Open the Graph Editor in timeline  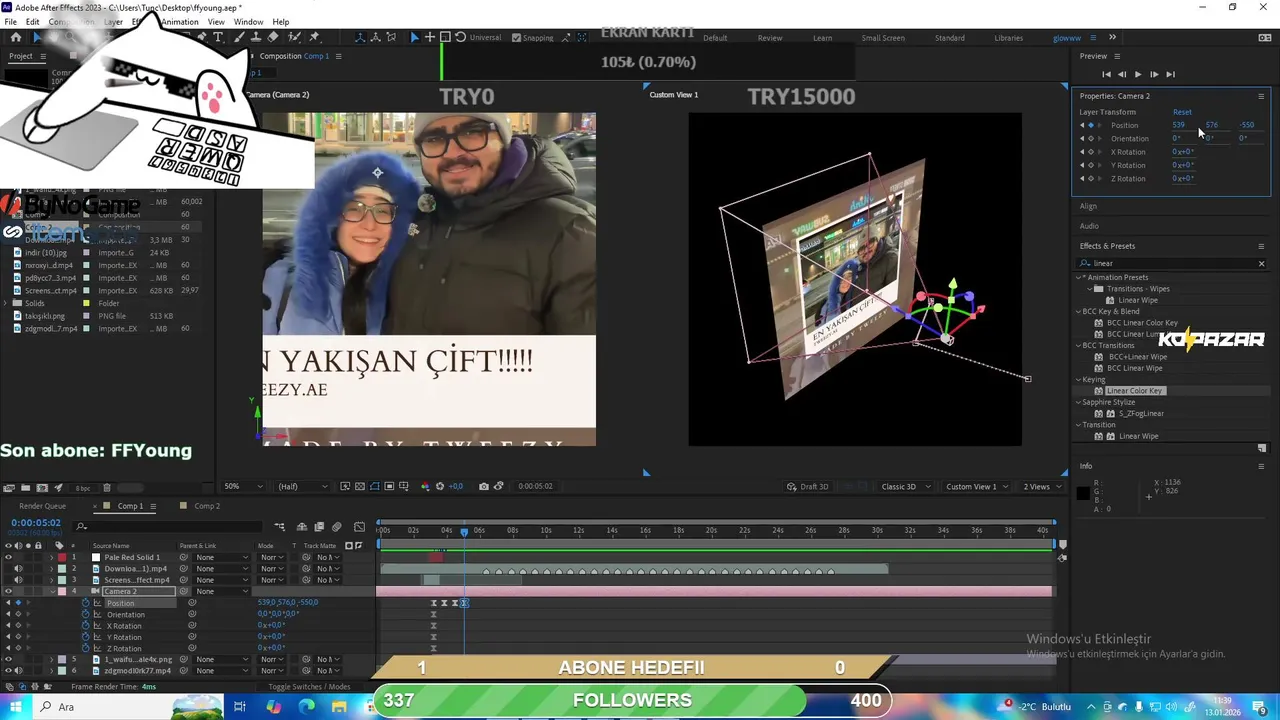point(359,527)
